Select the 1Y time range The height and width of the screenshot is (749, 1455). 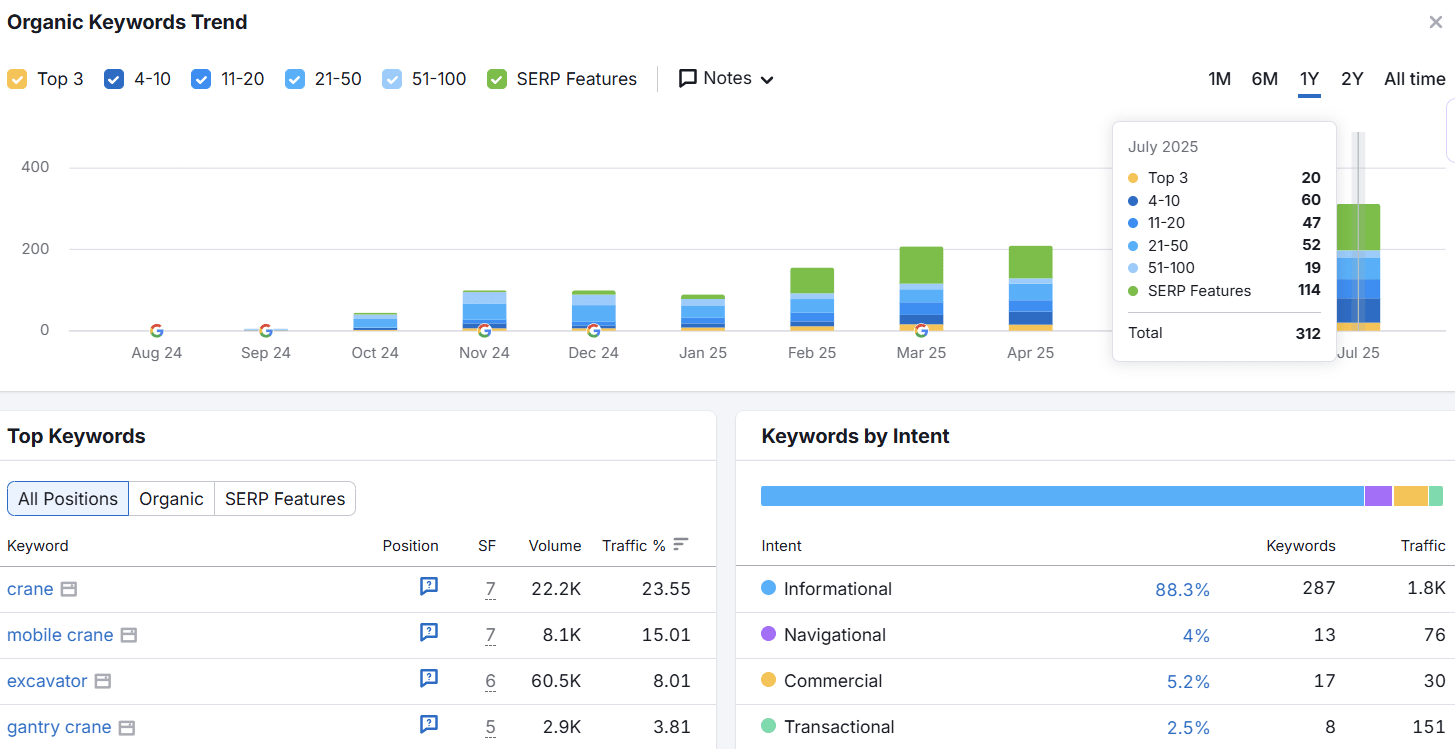pos(1309,79)
